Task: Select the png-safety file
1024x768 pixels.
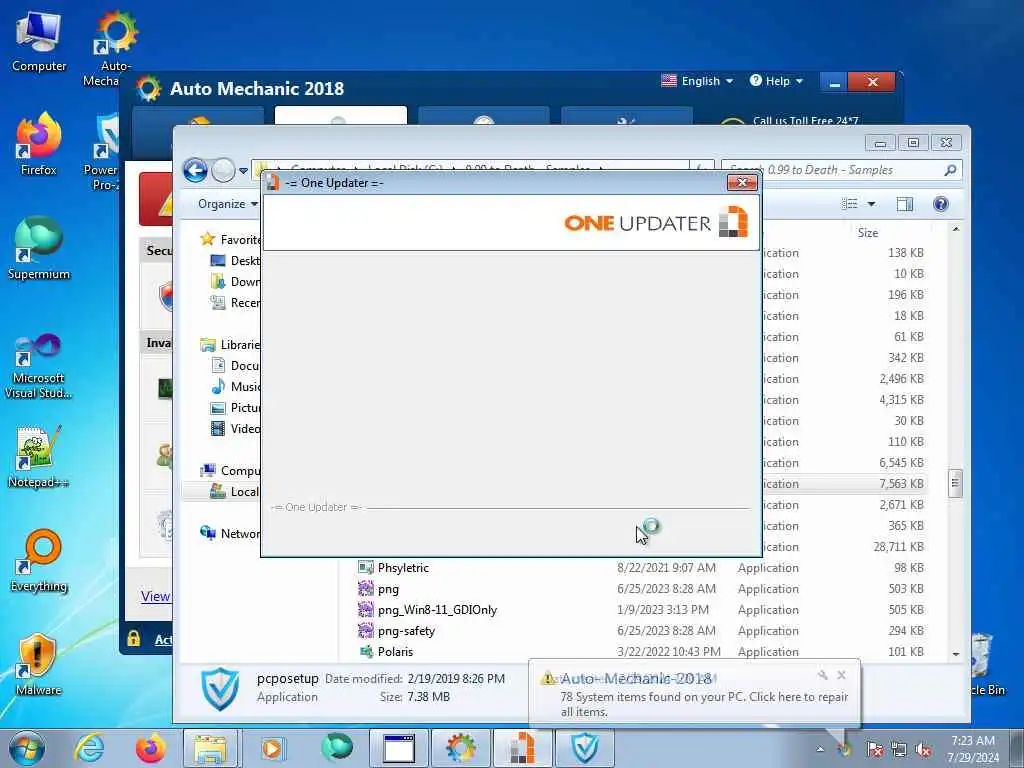Action: pyautogui.click(x=406, y=631)
